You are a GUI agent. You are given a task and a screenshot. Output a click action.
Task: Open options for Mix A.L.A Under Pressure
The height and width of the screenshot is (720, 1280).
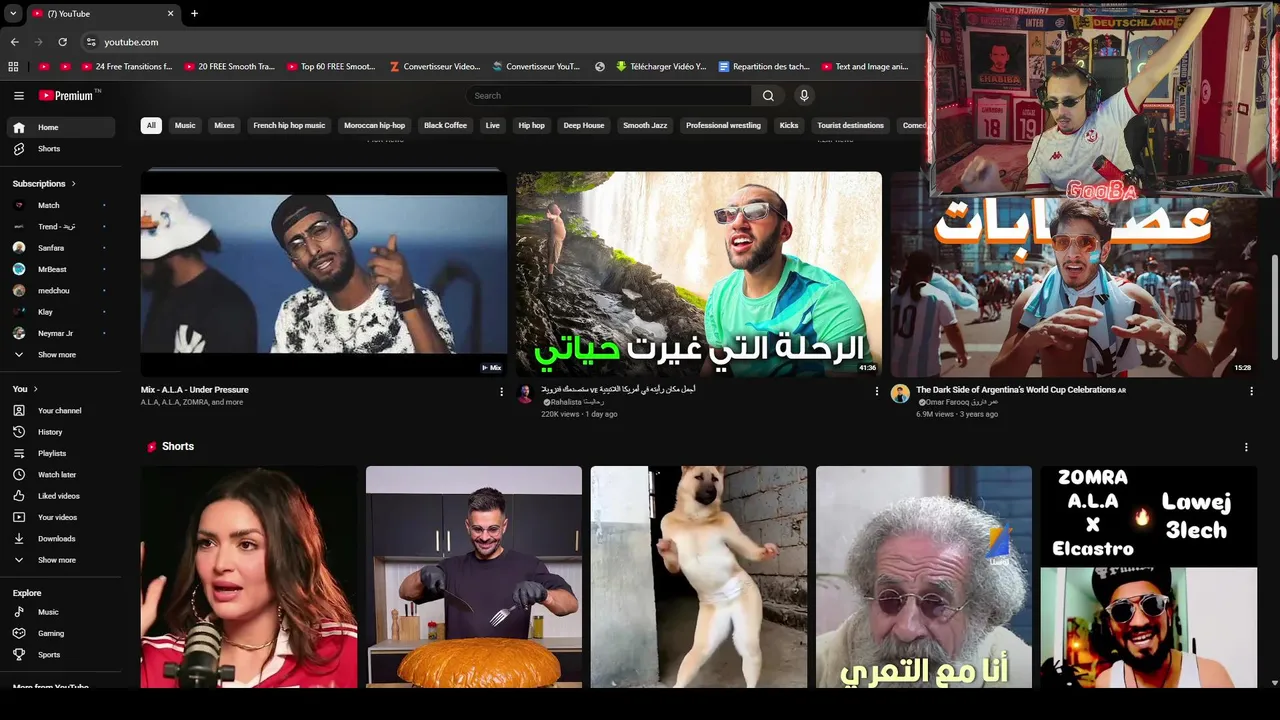[x=502, y=391]
